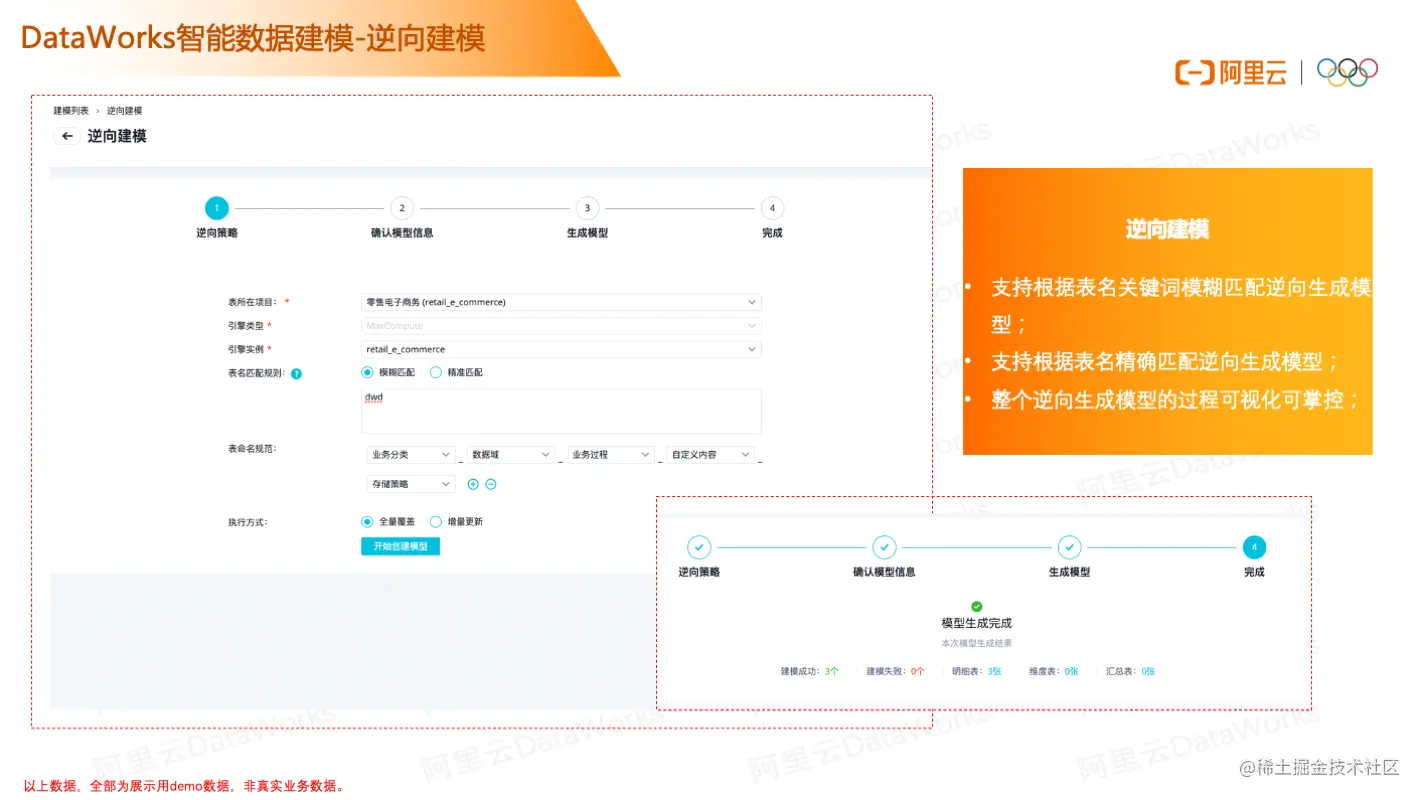This screenshot has width=1422, height=800.
Task: Expand the 存储策略 dropdown
Action: 411,484
